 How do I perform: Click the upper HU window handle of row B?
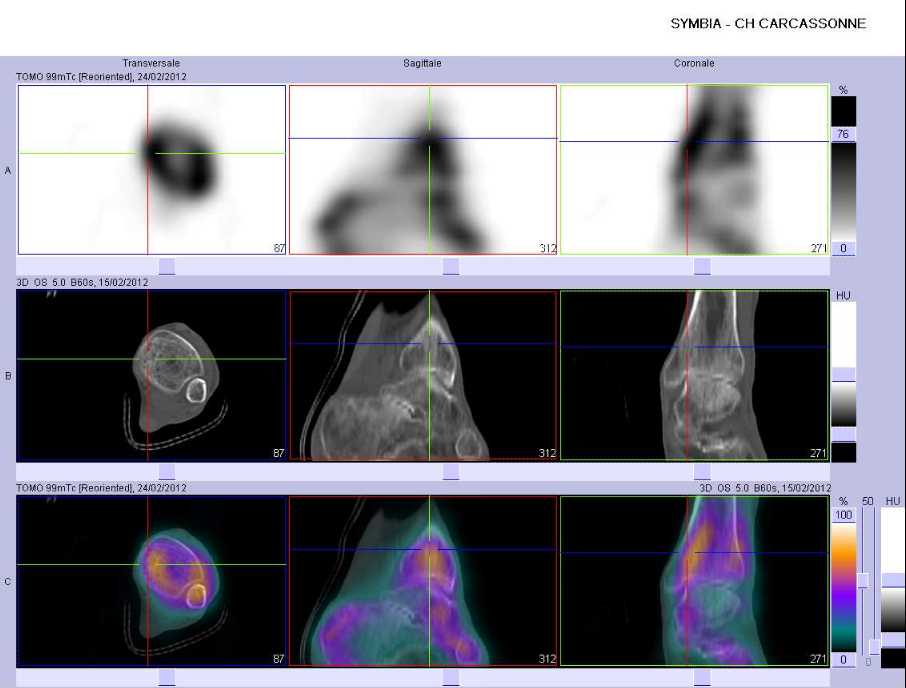(x=844, y=374)
